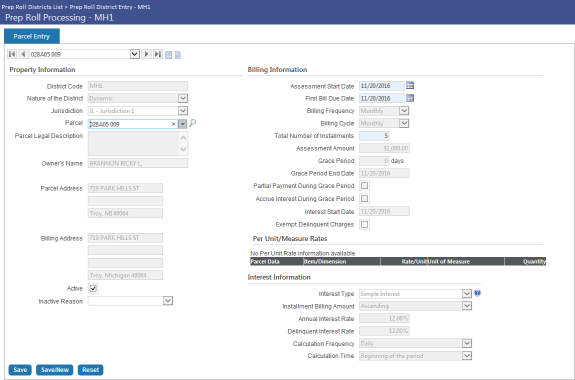This screenshot has width=575, height=380.
Task: Click the Reset button
Action: pyautogui.click(x=91, y=370)
